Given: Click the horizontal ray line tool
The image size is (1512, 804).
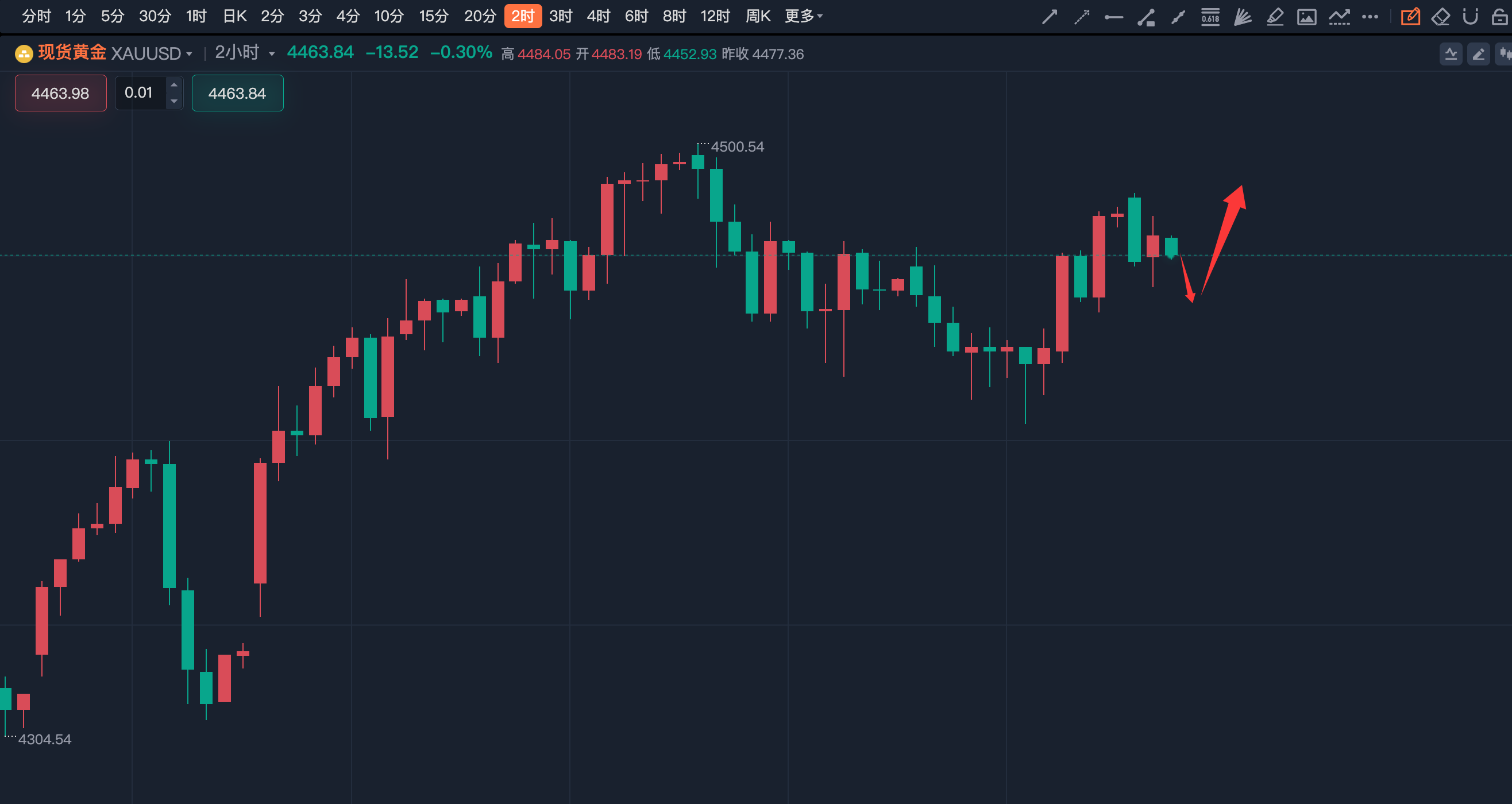Looking at the screenshot, I should (1113, 17).
